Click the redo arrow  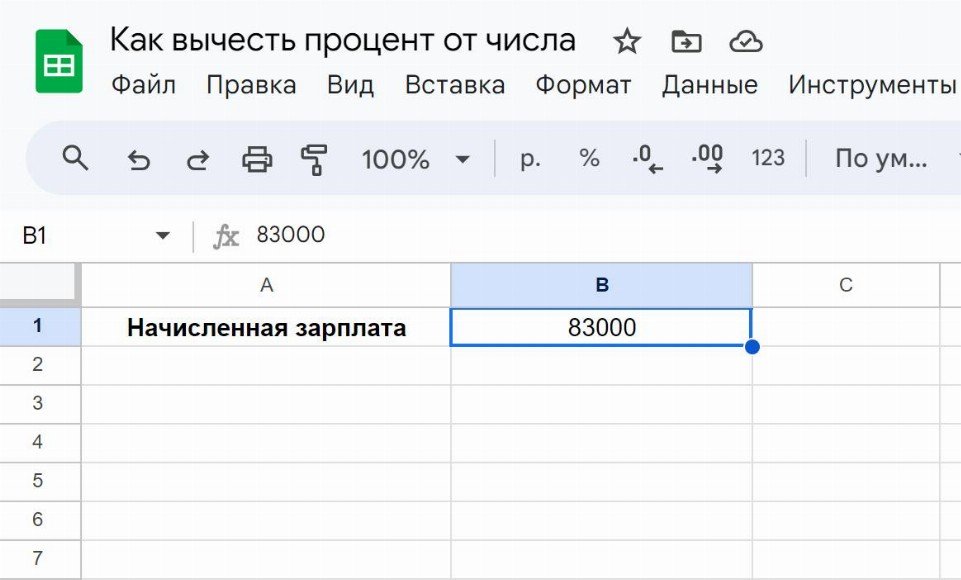[x=198, y=159]
